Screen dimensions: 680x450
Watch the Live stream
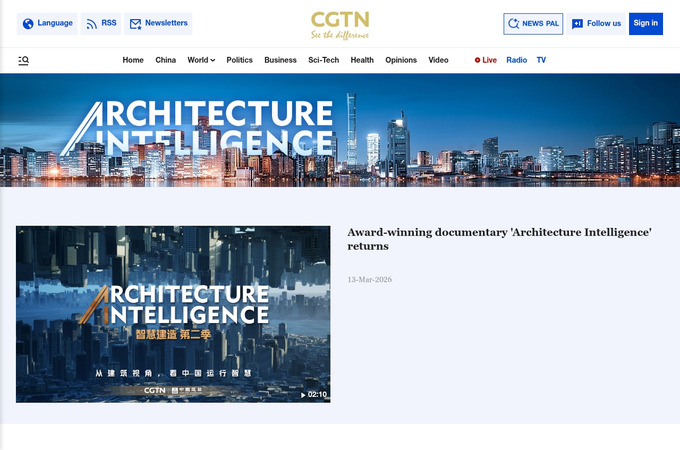click(x=486, y=60)
